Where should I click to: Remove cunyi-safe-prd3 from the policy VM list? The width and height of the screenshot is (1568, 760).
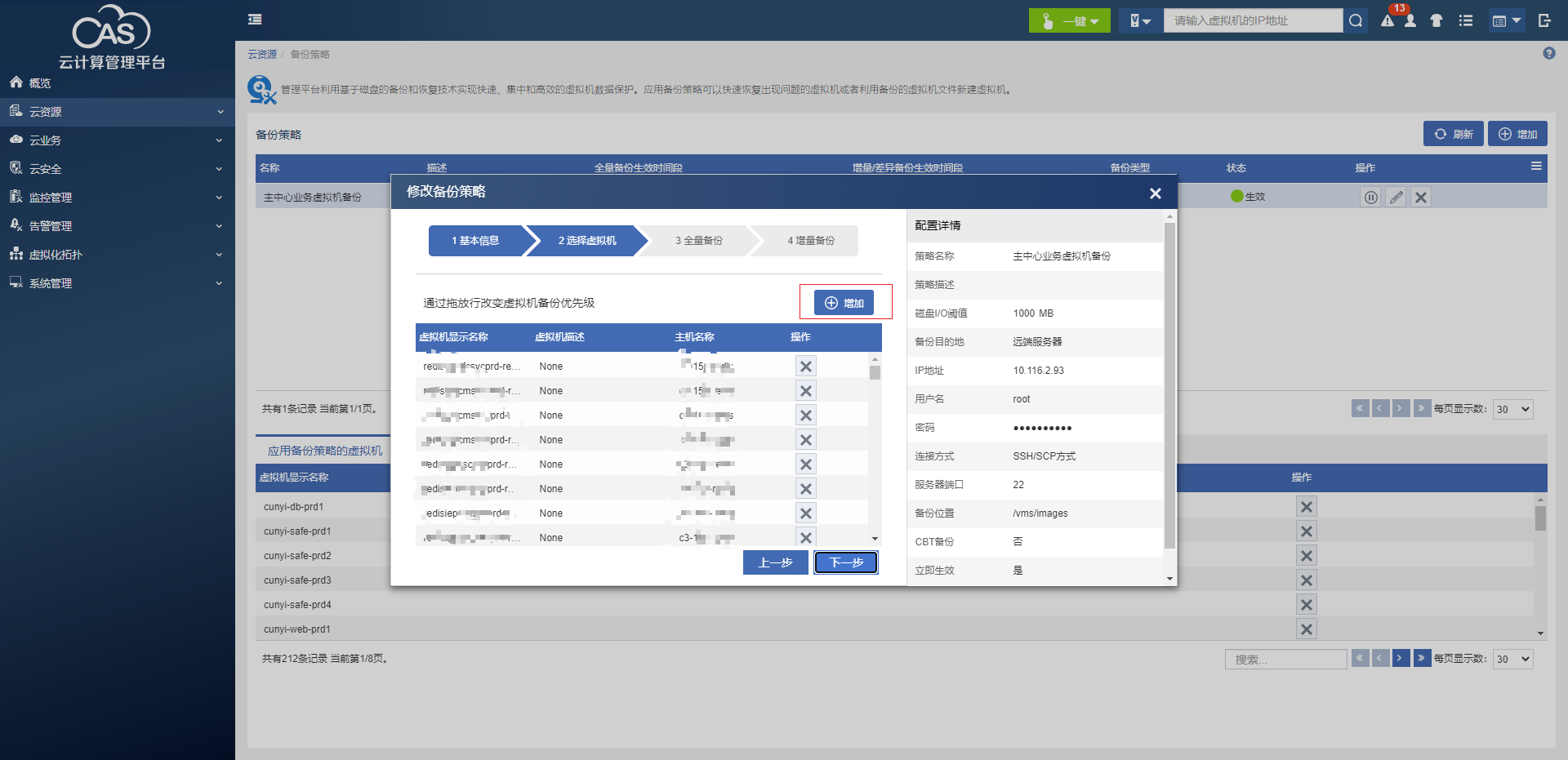click(x=1307, y=580)
